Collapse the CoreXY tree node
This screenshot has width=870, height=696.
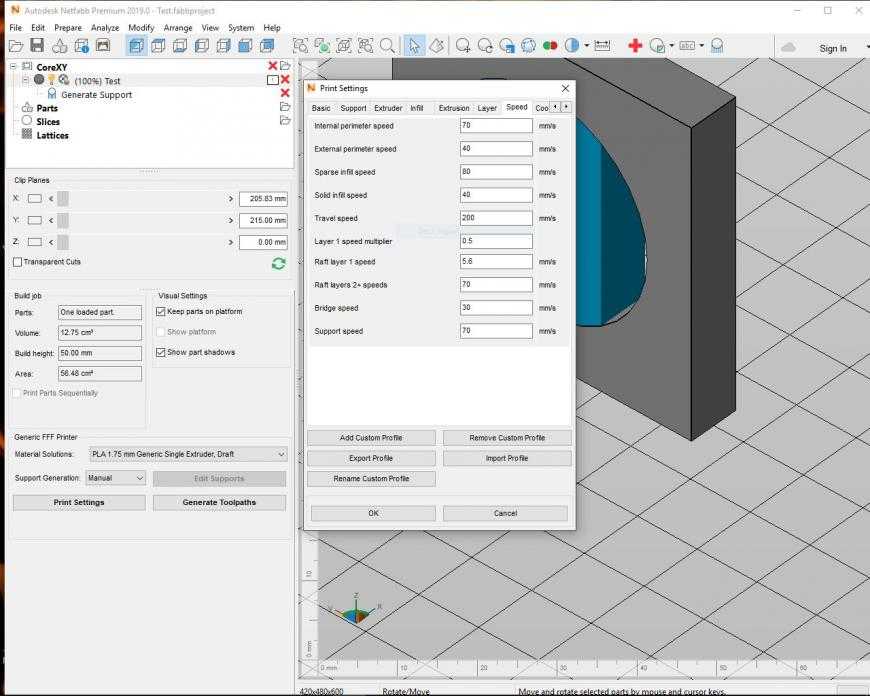[x=13, y=67]
